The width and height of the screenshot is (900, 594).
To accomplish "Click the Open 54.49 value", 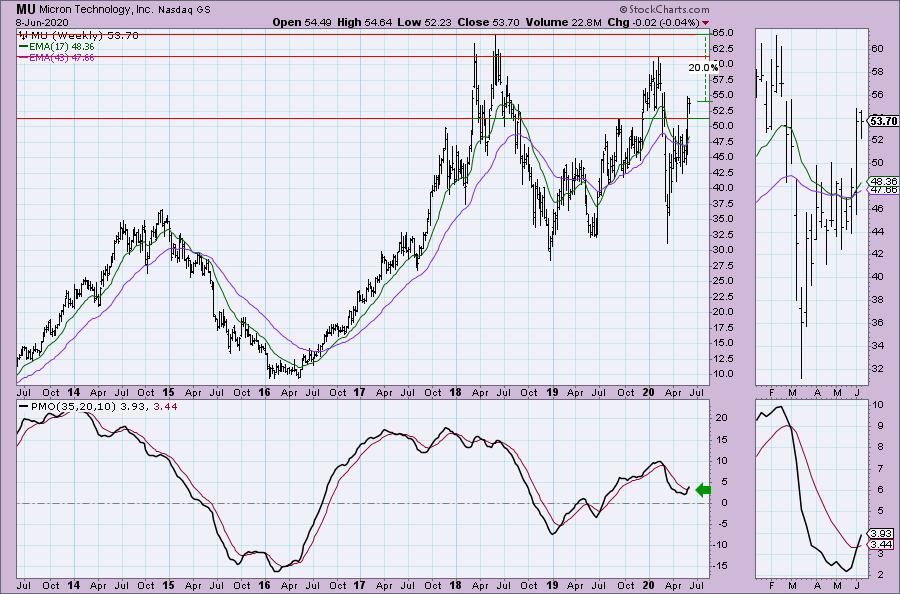I will click(302, 23).
